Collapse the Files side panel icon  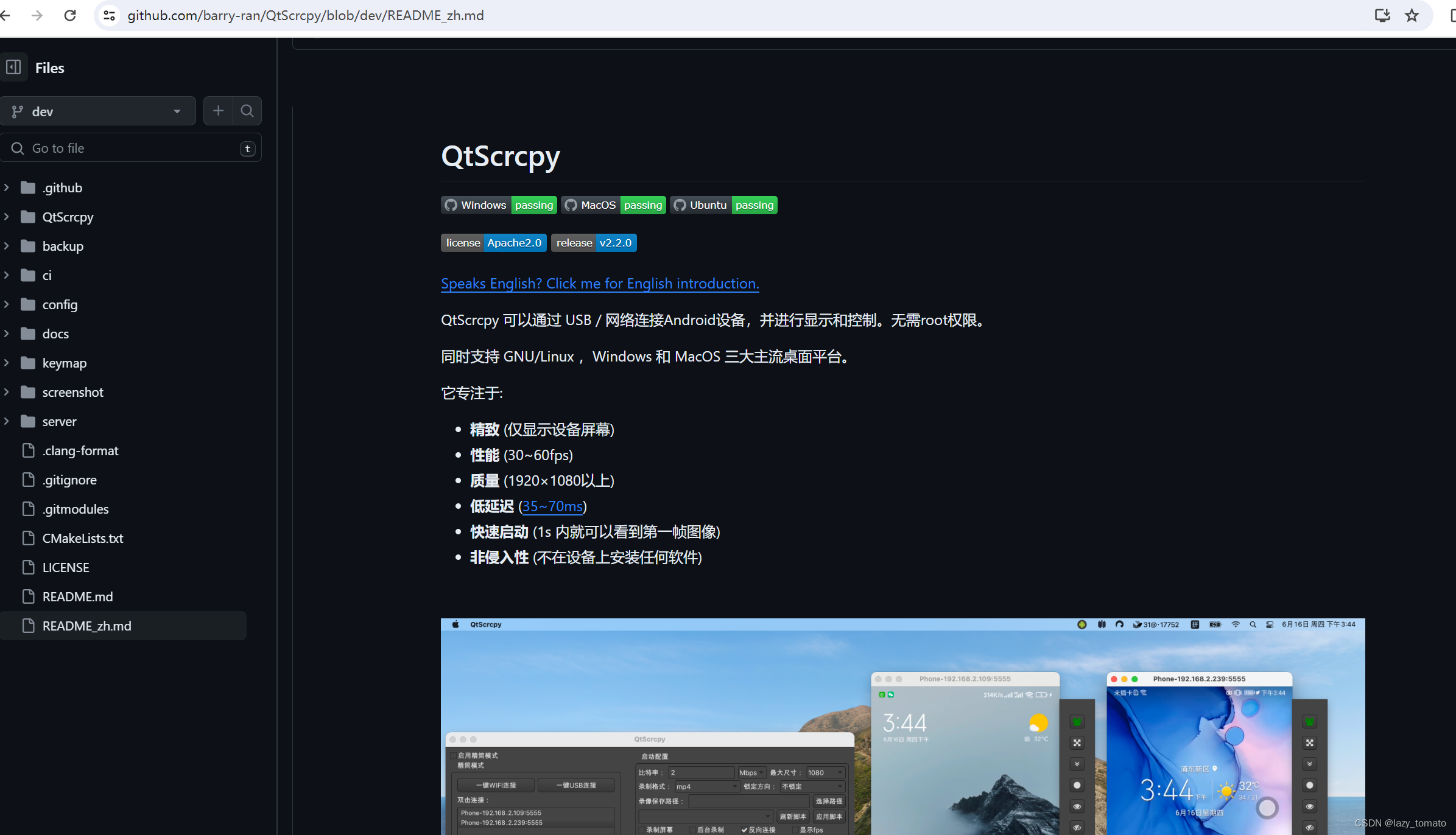click(13, 67)
